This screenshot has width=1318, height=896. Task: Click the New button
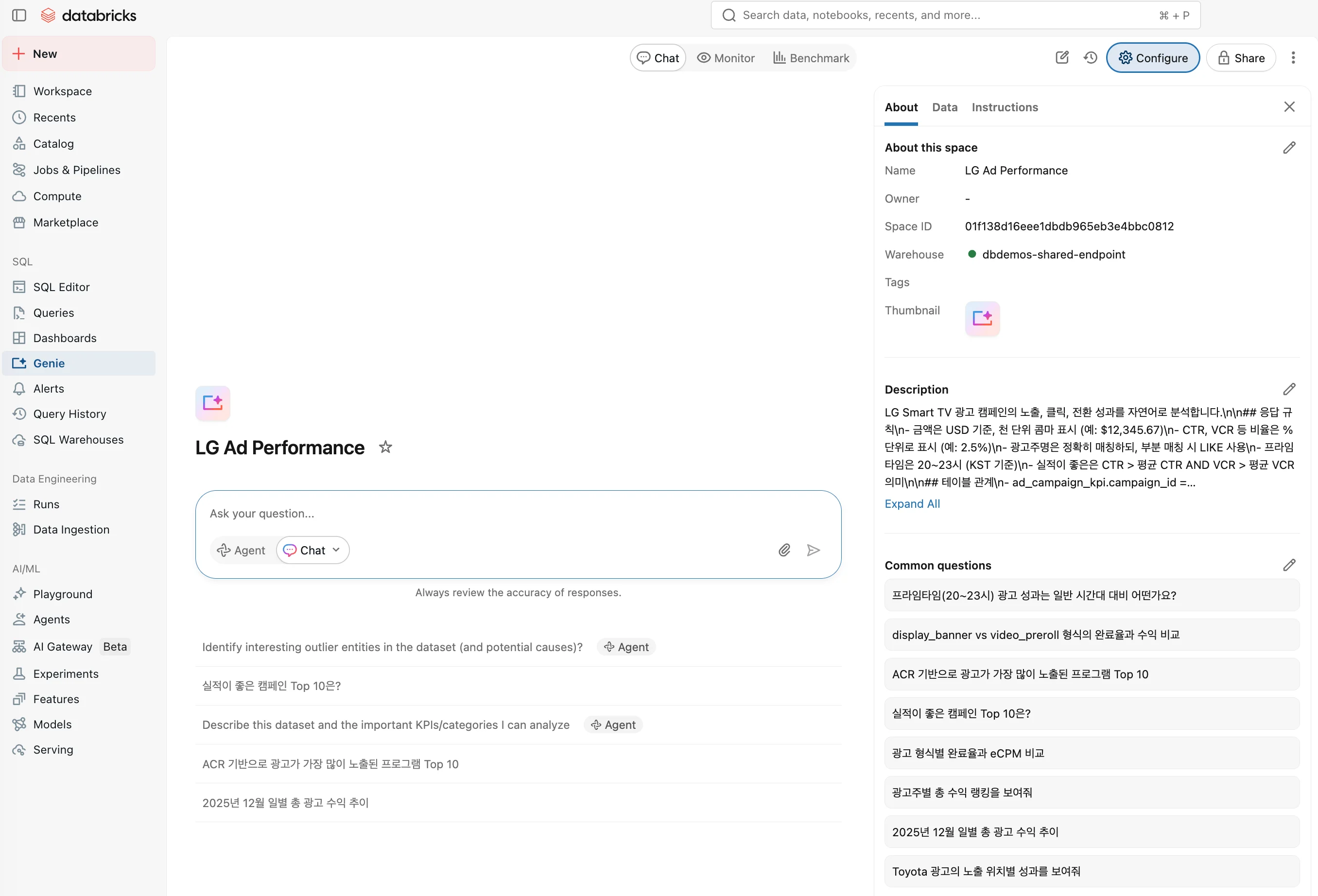coord(79,54)
